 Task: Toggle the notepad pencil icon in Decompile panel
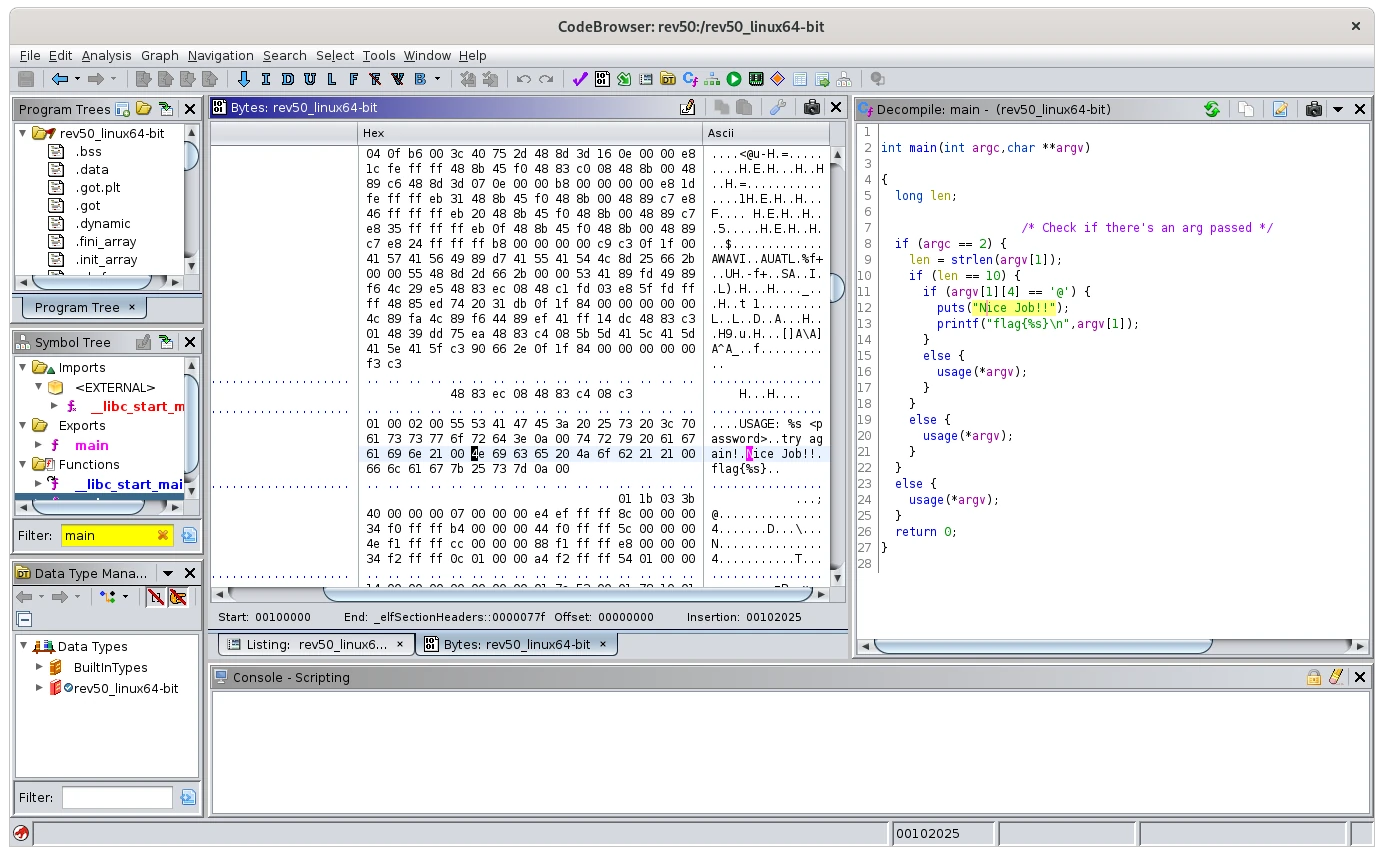coord(1280,109)
